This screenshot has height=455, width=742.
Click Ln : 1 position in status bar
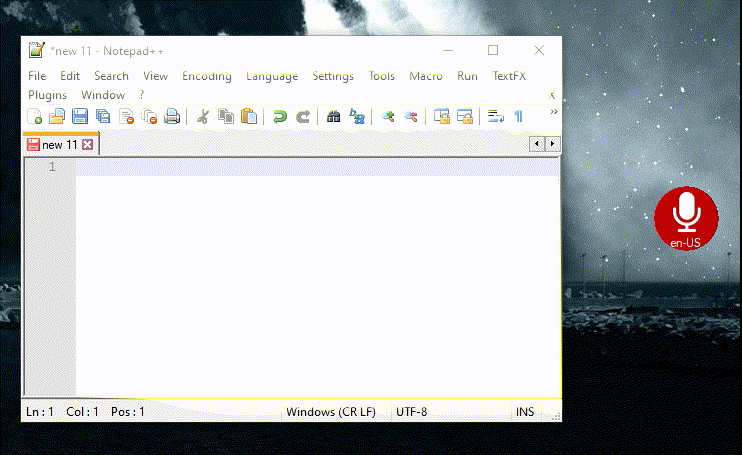click(40, 412)
